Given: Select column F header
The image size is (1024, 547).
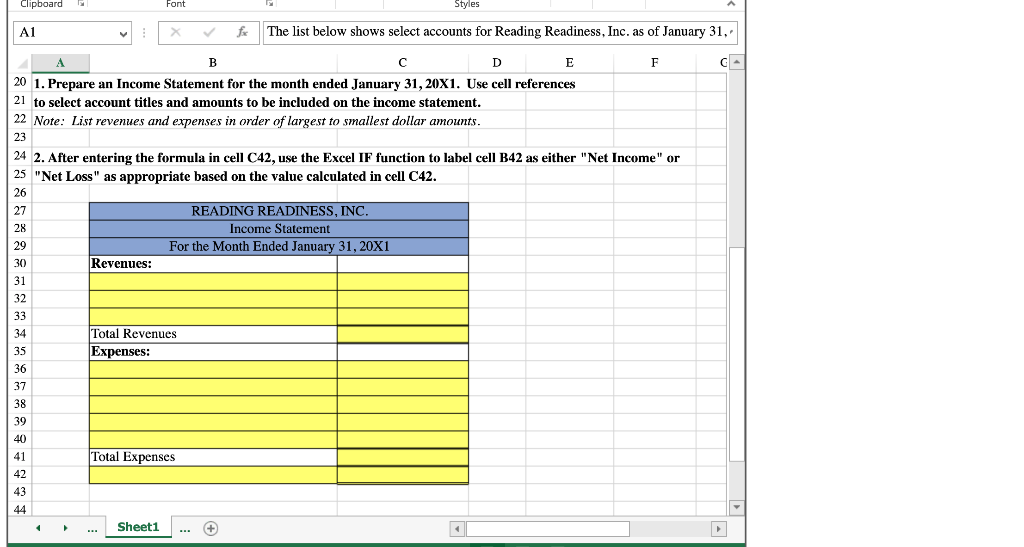Looking at the screenshot, I should 654,63.
